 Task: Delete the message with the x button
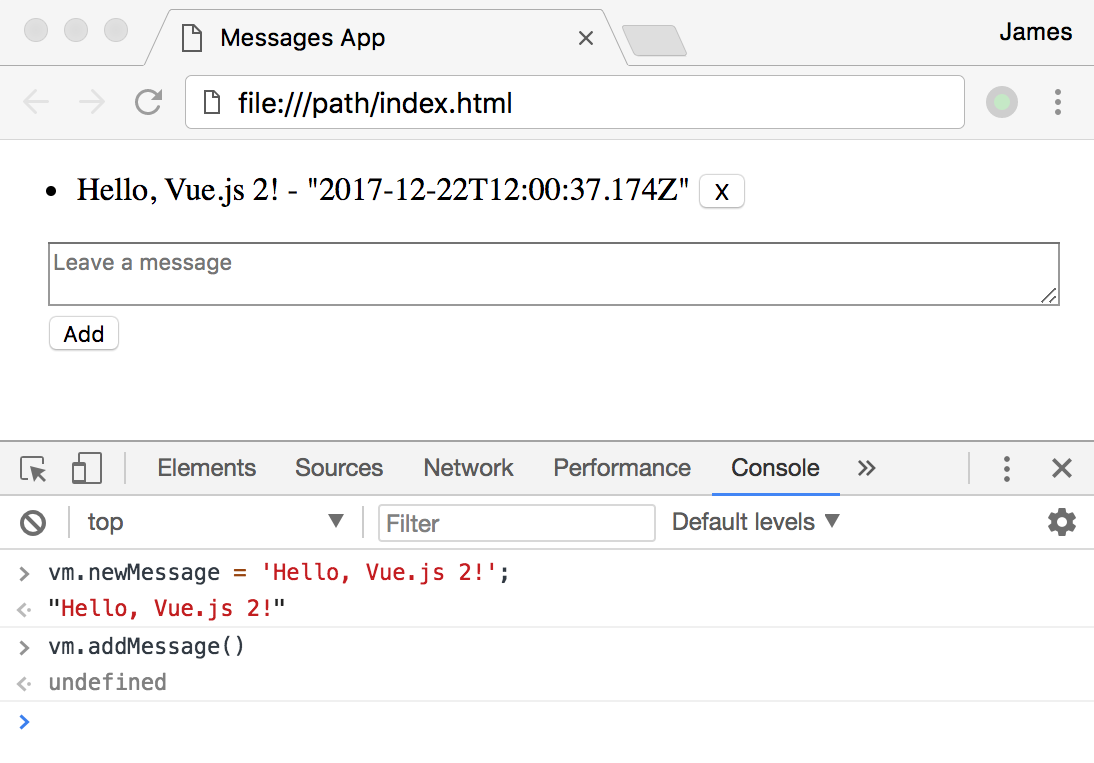point(721,190)
